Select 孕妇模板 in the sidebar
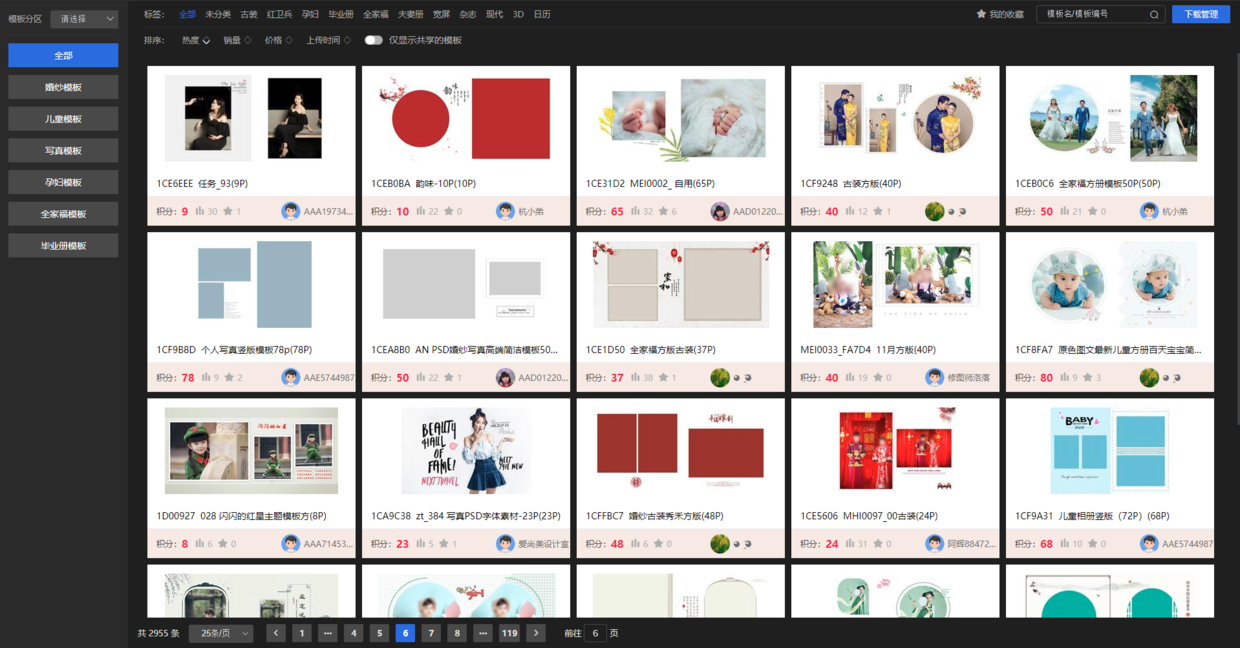Image resolution: width=1240 pixels, height=648 pixels. (63, 182)
